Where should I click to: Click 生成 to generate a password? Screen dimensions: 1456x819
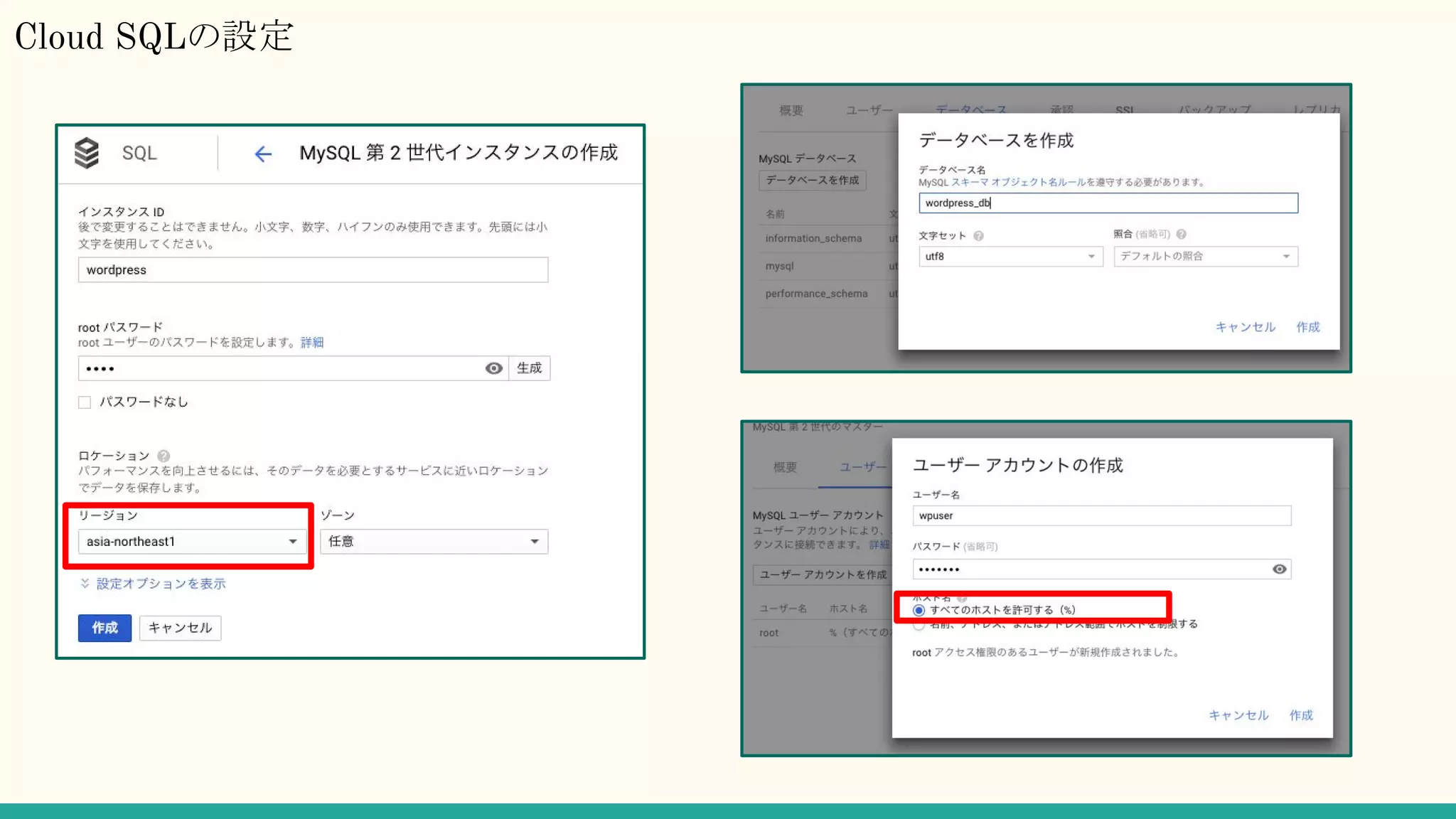pos(529,368)
